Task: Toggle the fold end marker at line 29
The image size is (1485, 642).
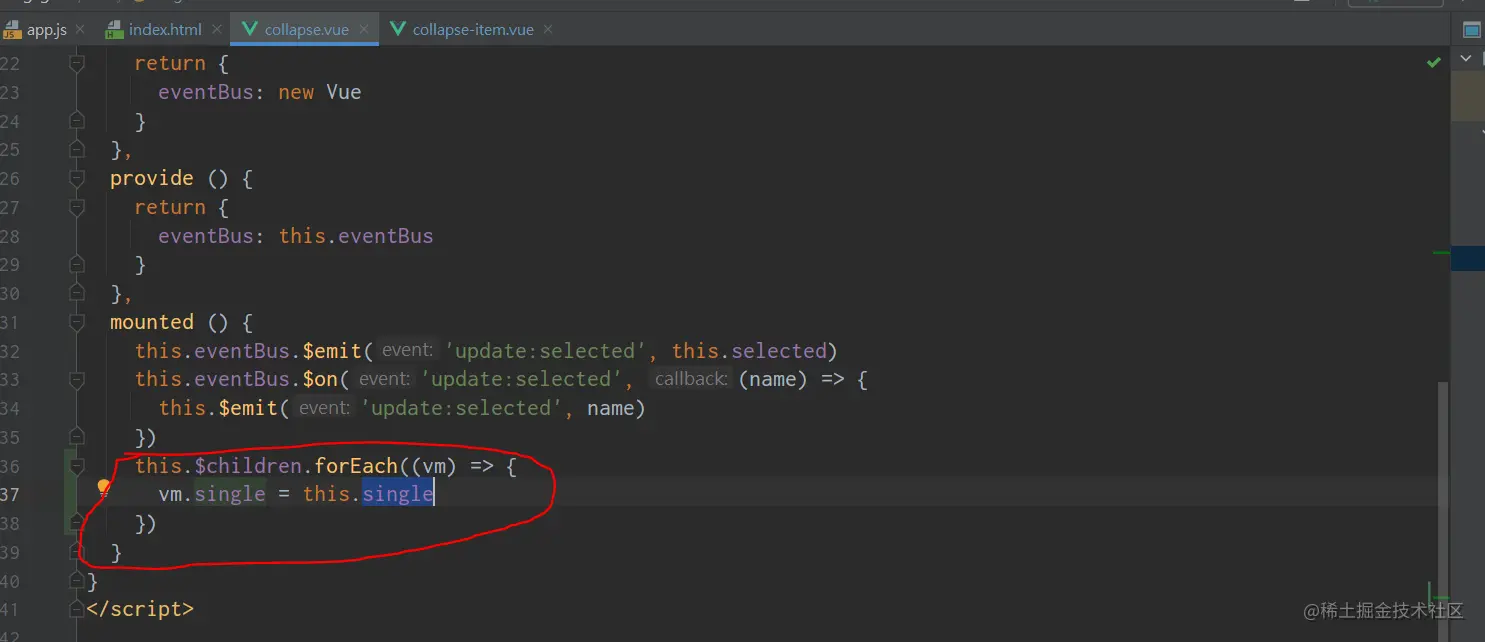Action: [x=76, y=265]
